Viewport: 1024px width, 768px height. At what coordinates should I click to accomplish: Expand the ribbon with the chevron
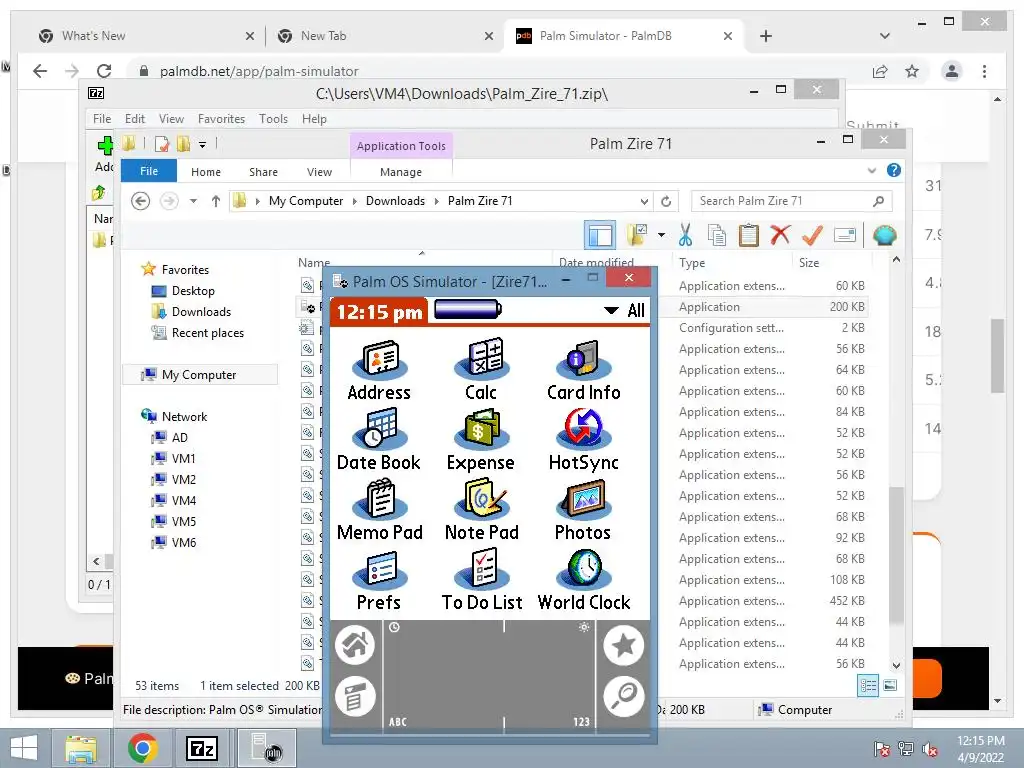click(872, 170)
